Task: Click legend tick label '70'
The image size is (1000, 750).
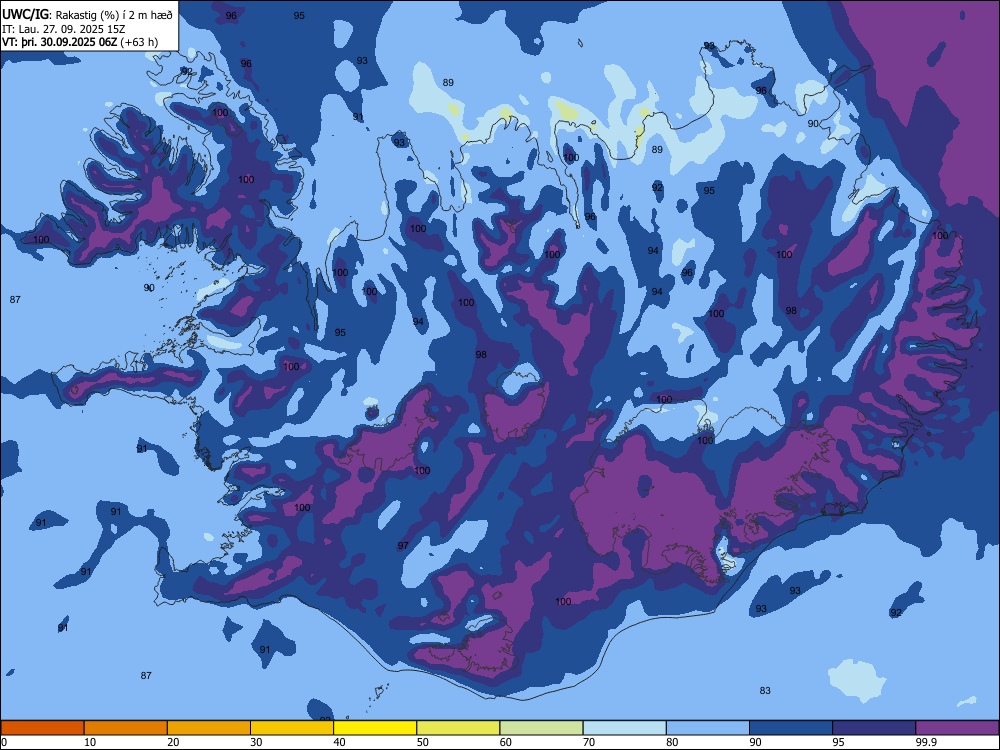Action: [x=589, y=742]
